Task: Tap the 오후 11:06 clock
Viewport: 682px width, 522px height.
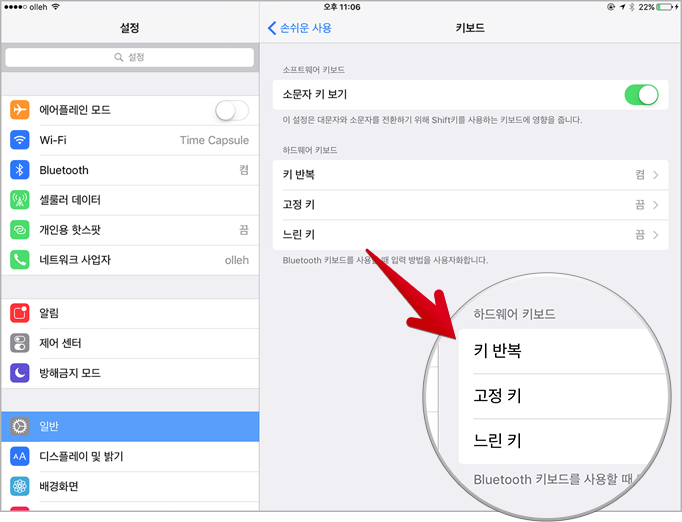Action: (342, 7)
